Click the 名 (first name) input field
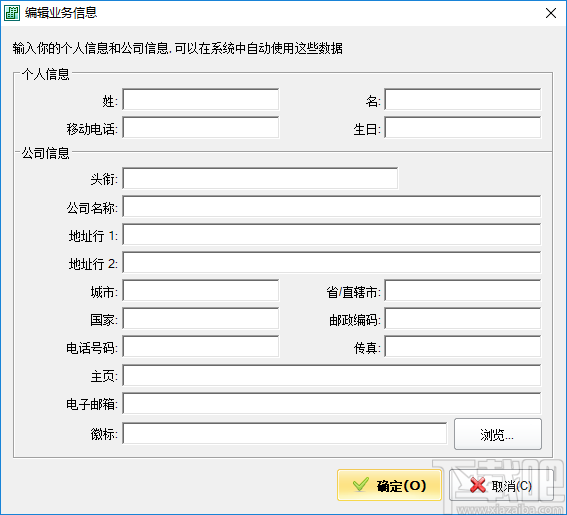Viewport: 567px width, 515px height. pos(462,99)
